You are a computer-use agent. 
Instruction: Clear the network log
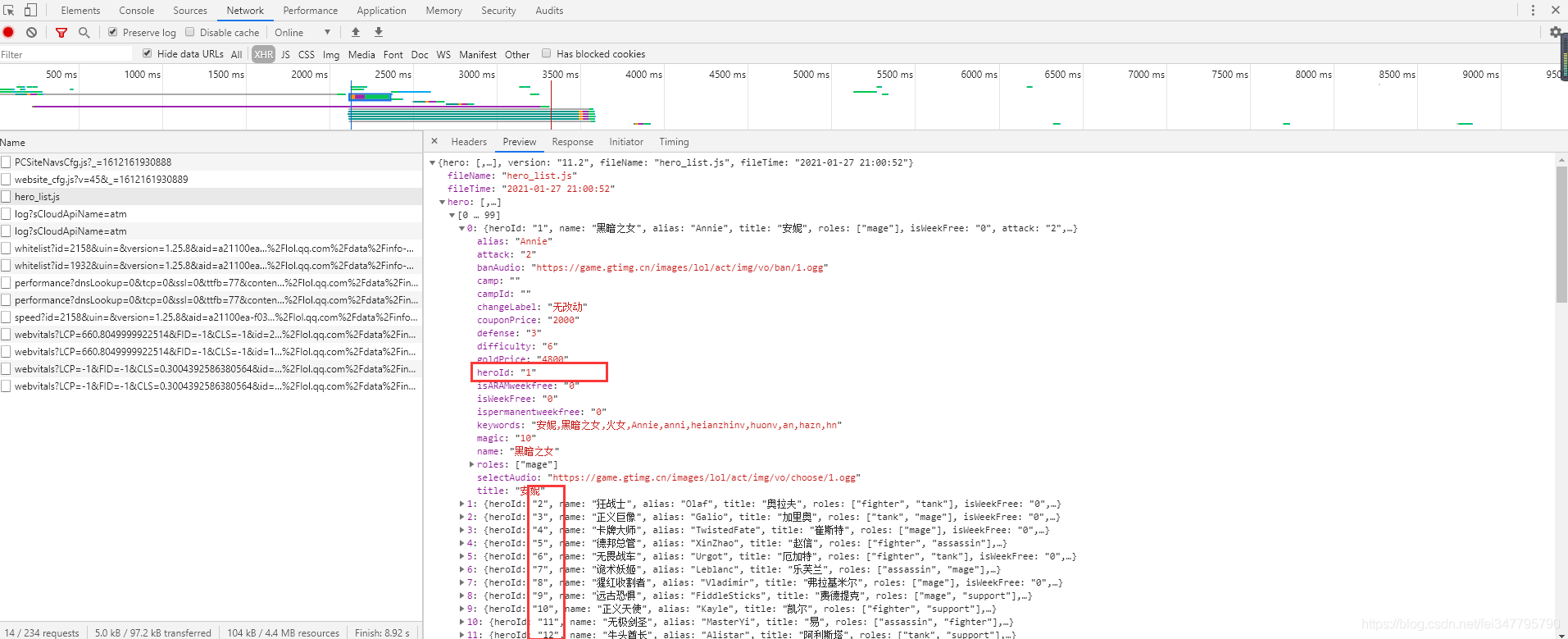click(x=31, y=33)
